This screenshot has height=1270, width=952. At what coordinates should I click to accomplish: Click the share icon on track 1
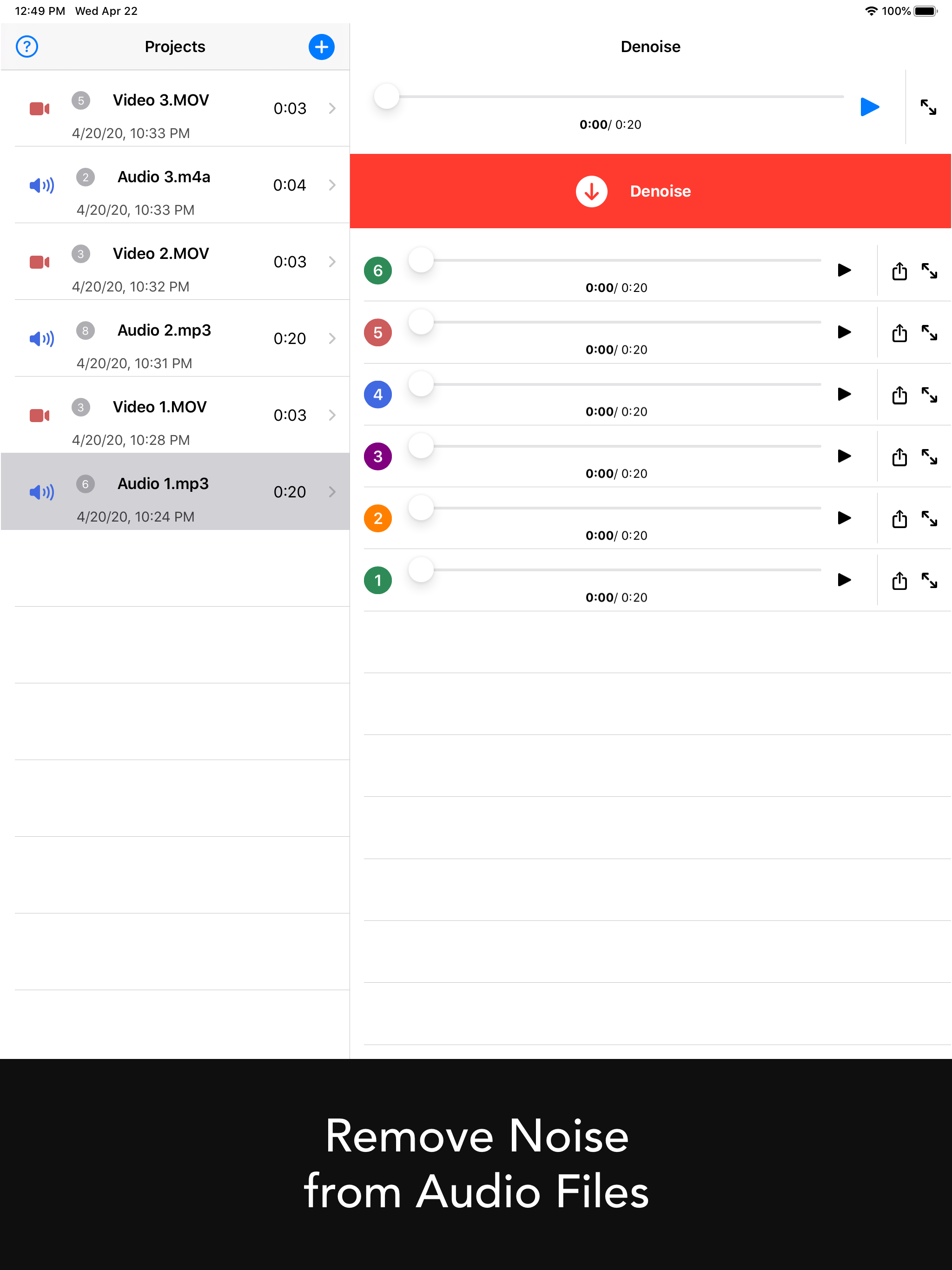click(x=899, y=581)
